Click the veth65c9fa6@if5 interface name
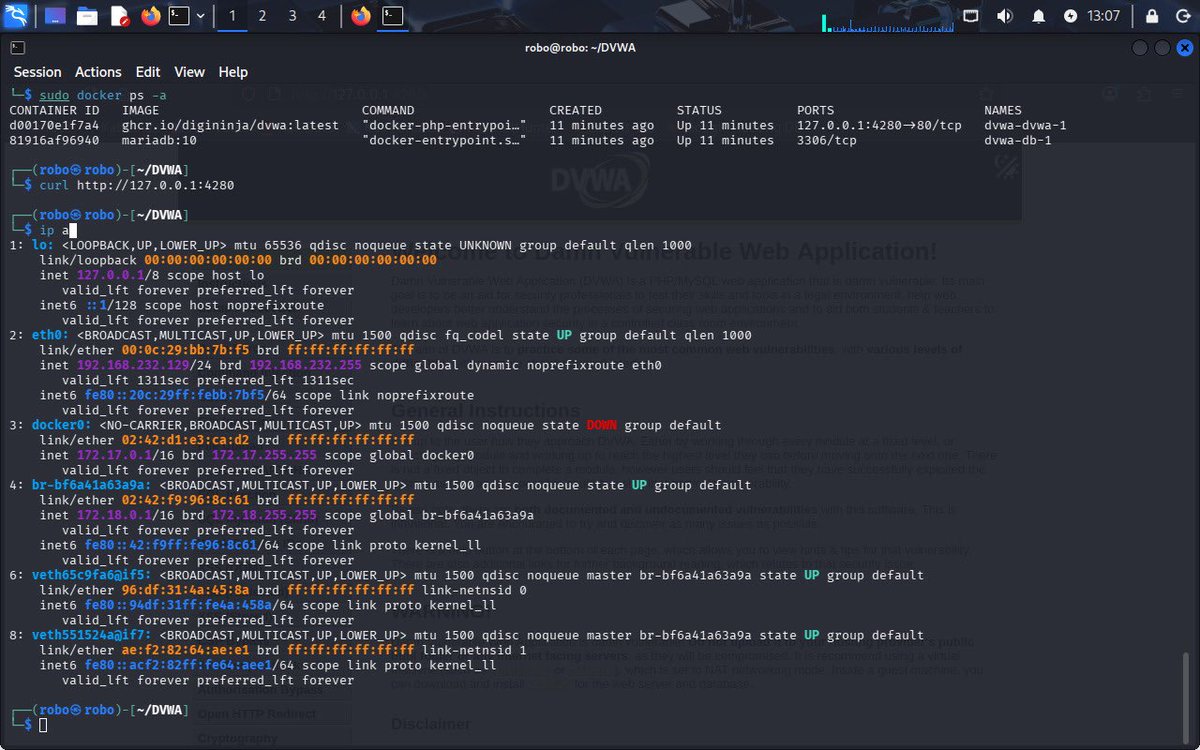 [88, 575]
